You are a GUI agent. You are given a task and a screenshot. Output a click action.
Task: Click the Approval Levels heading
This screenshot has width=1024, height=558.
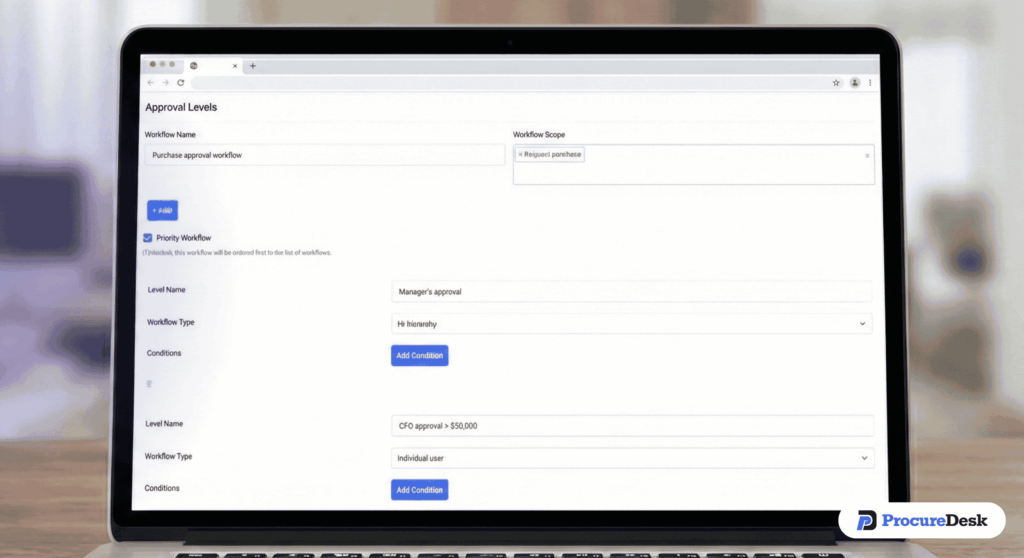click(x=181, y=107)
